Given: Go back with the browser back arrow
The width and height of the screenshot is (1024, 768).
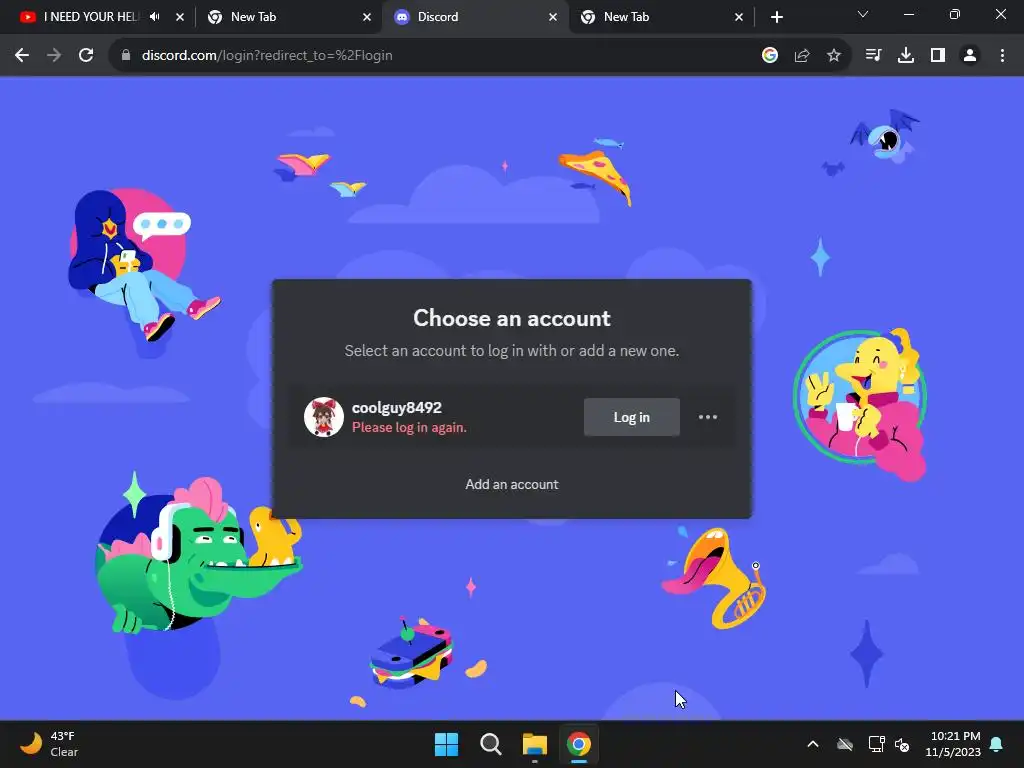Looking at the screenshot, I should [22, 56].
